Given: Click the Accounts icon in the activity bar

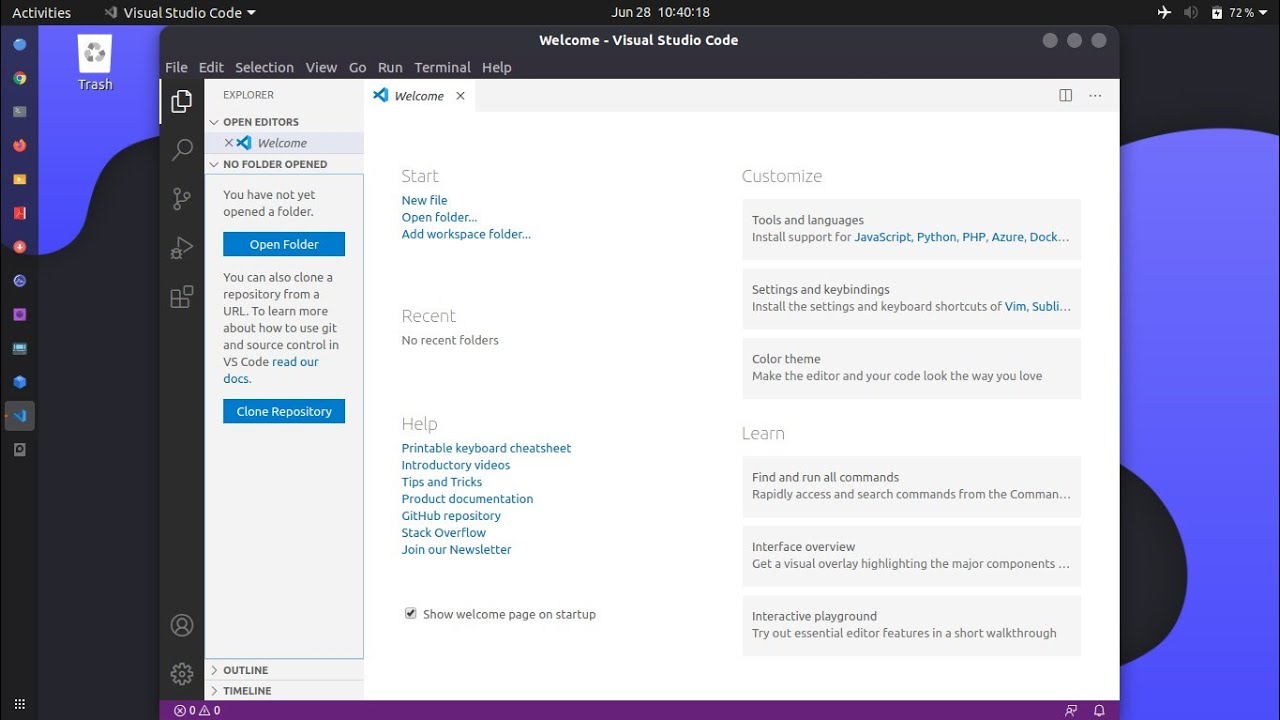Looking at the screenshot, I should click(182, 625).
